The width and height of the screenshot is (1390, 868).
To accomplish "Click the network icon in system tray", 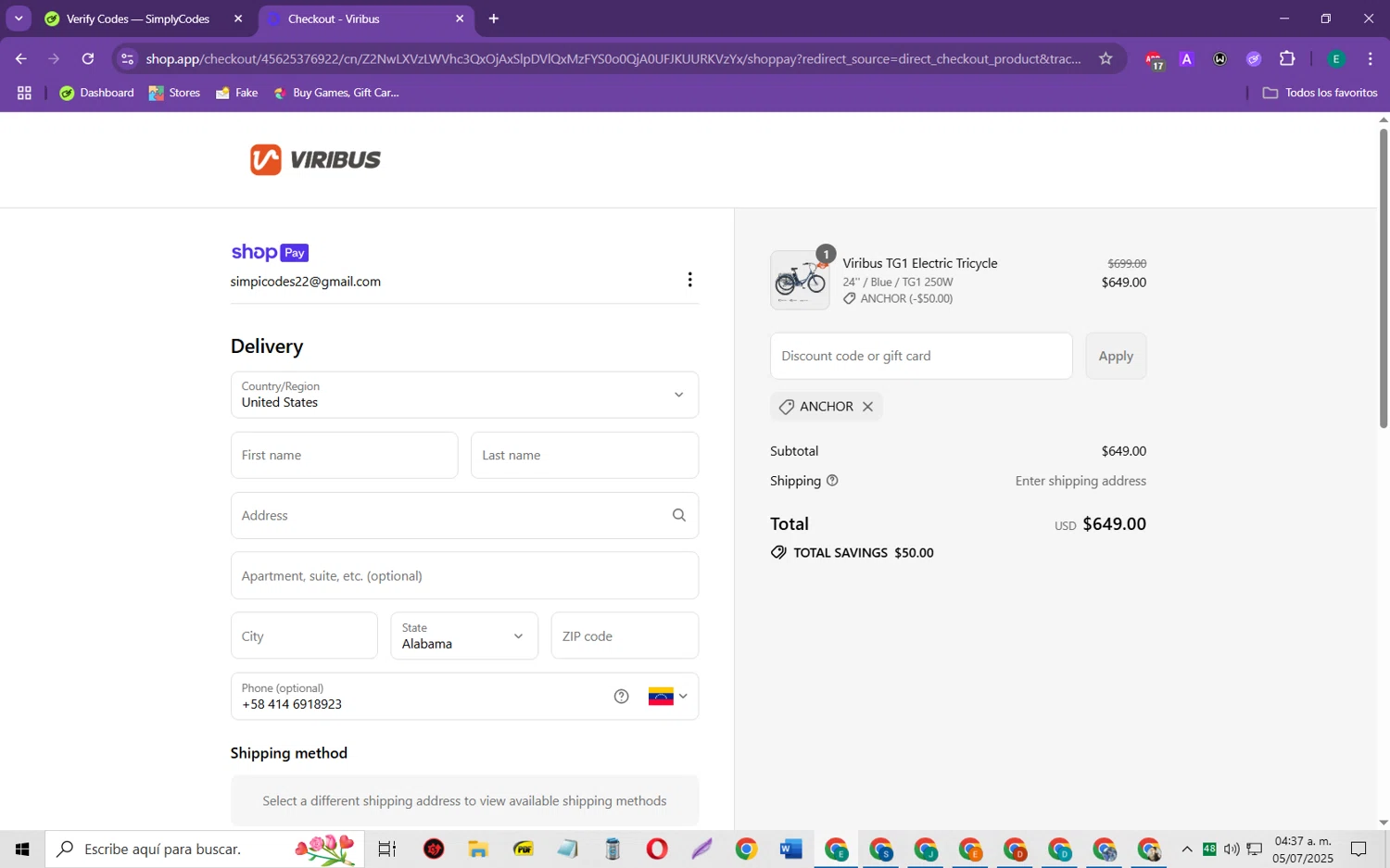I will (x=1255, y=849).
